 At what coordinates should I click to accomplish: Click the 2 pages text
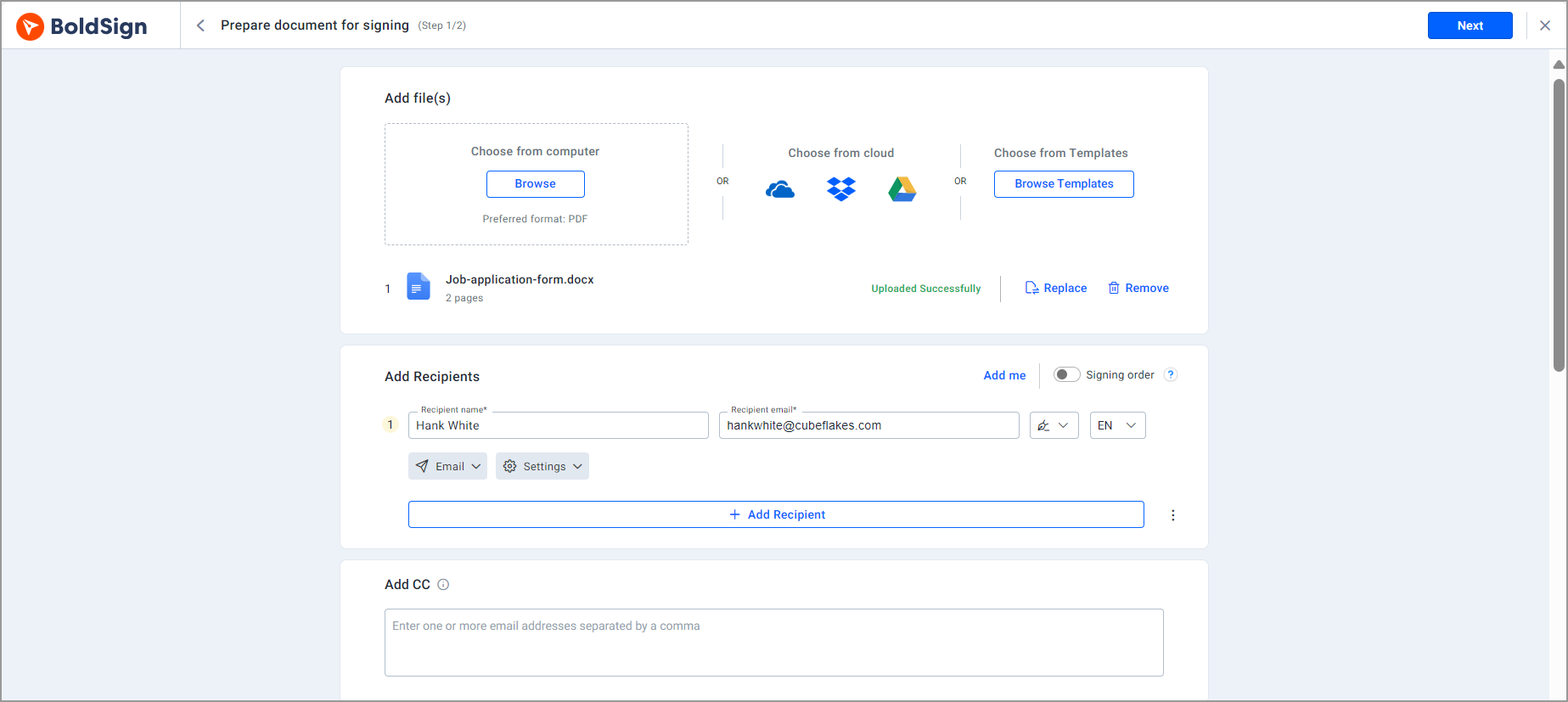tap(464, 298)
